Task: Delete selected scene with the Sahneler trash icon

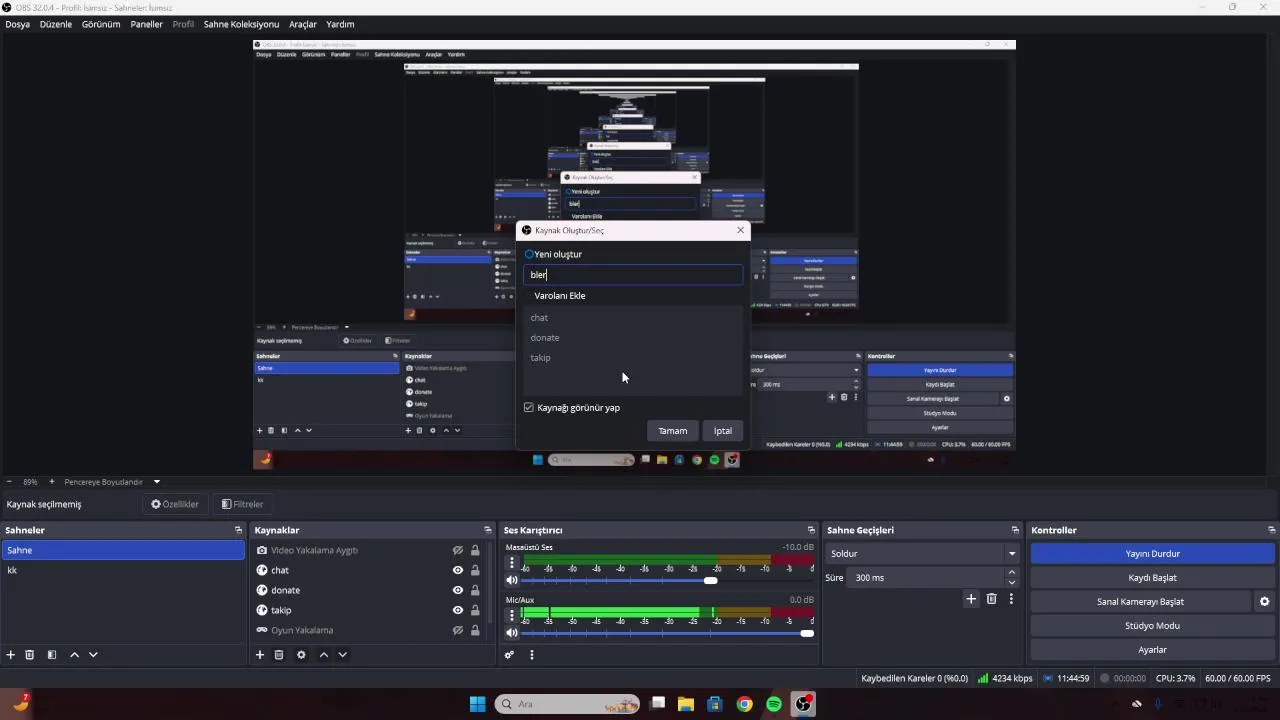Action: [30, 655]
